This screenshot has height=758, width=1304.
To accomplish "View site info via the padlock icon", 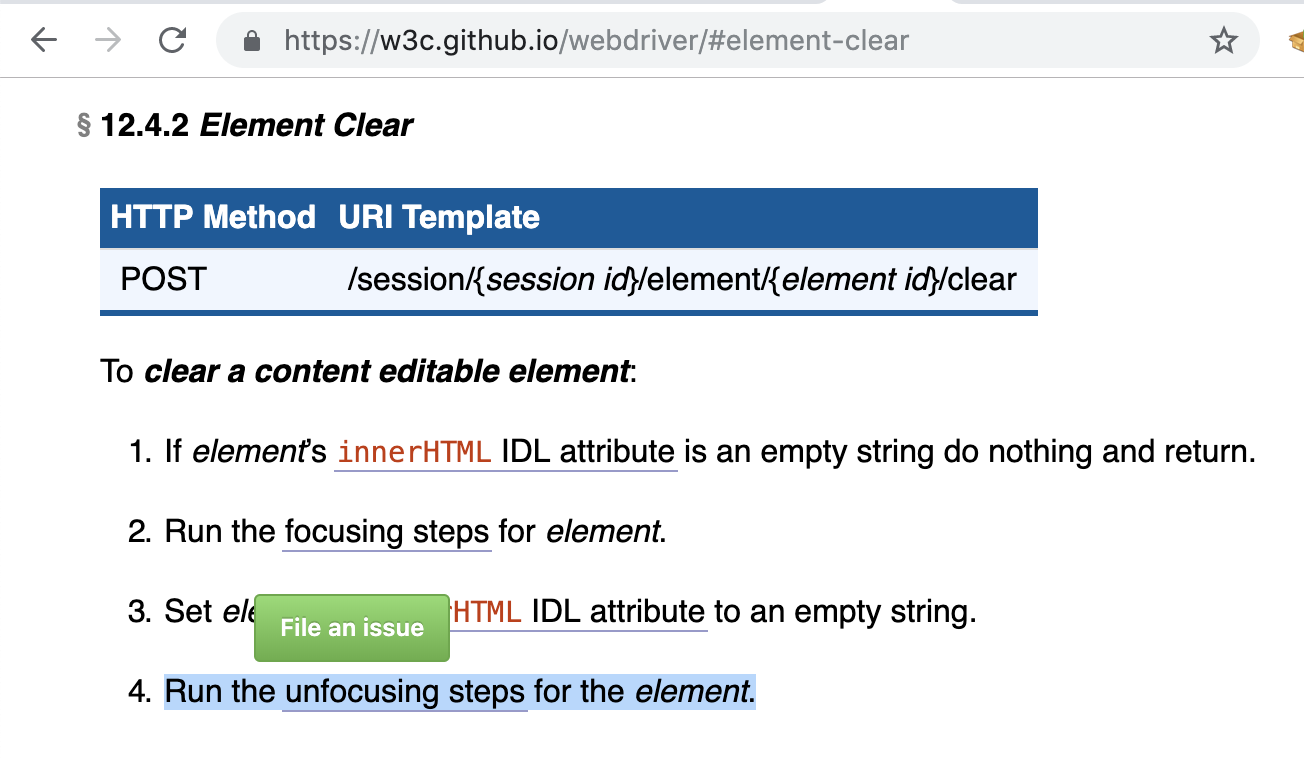I will point(252,41).
